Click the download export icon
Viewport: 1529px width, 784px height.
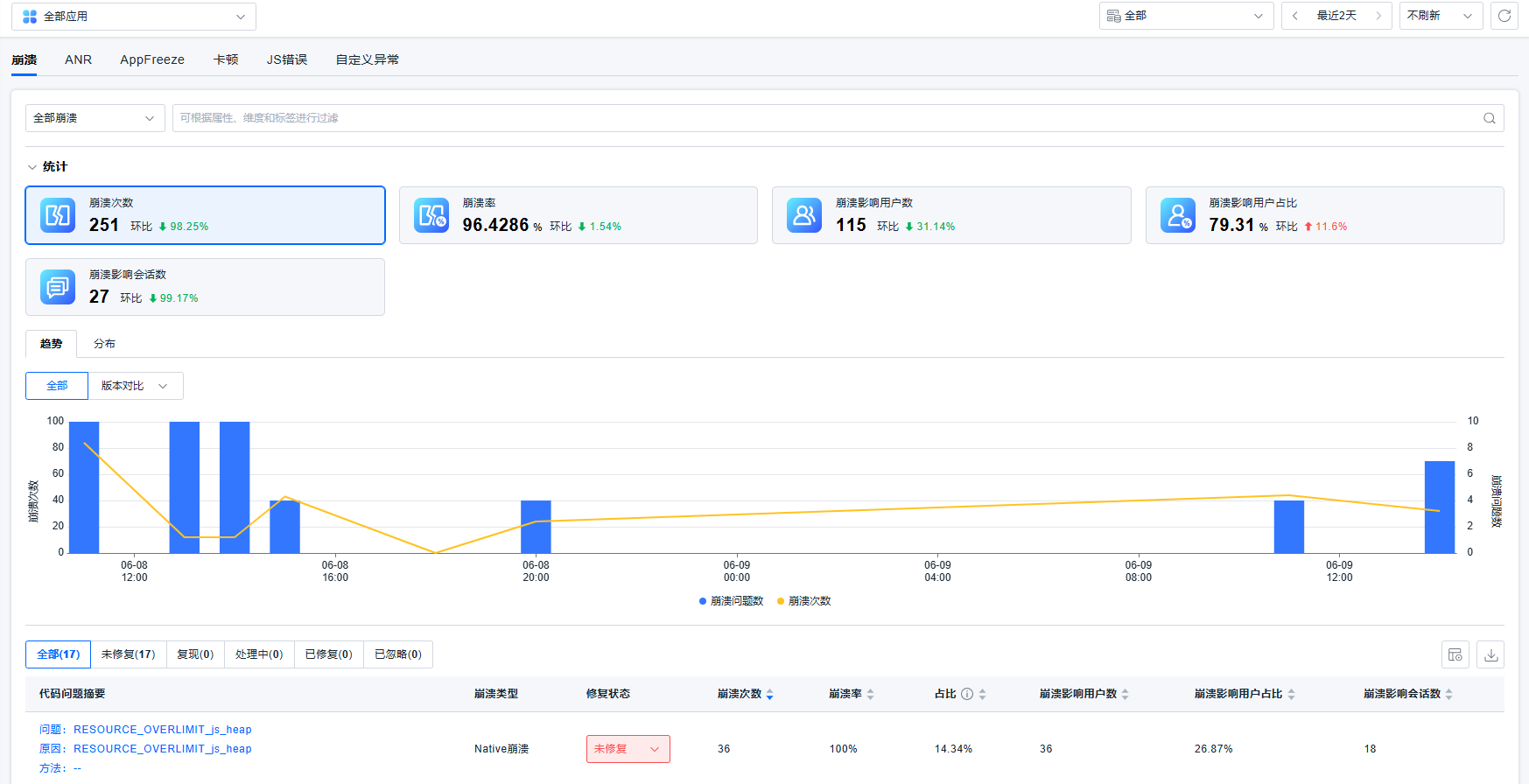(1491, 654)
